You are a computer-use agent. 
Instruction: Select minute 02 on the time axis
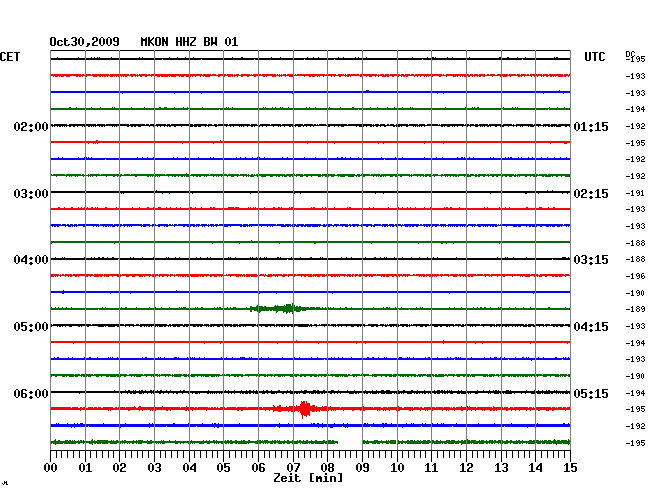click(119, 467)
